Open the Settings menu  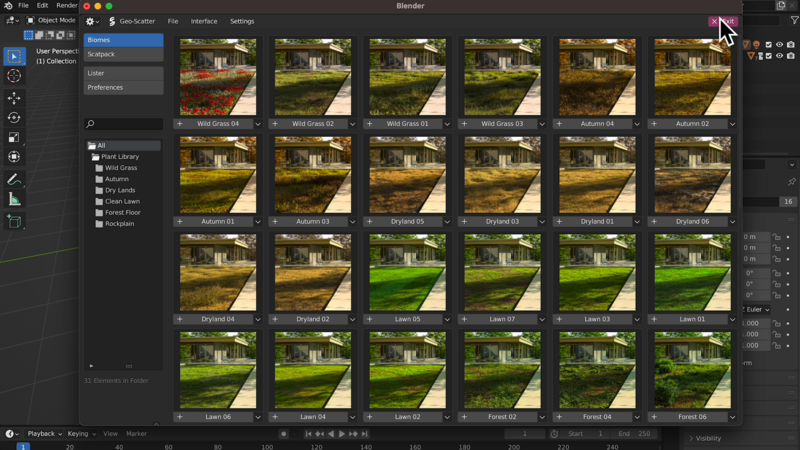(x=242, y=21)
